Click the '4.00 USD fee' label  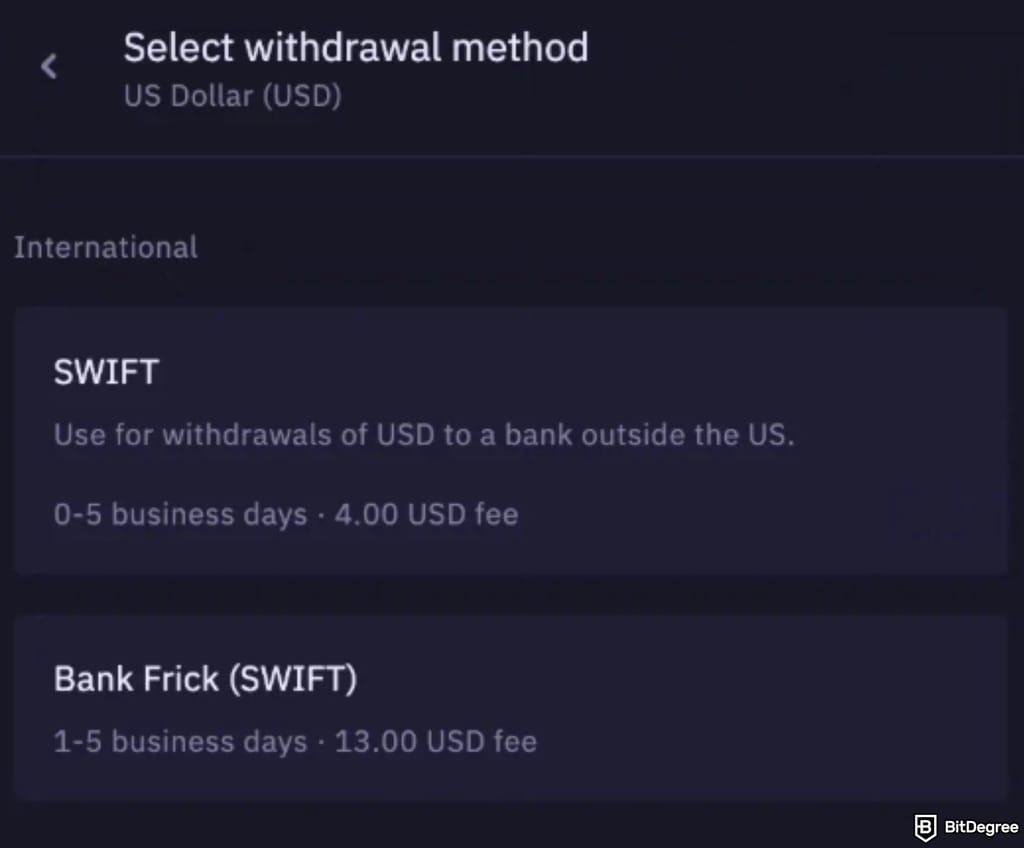[x=426, y=515]
